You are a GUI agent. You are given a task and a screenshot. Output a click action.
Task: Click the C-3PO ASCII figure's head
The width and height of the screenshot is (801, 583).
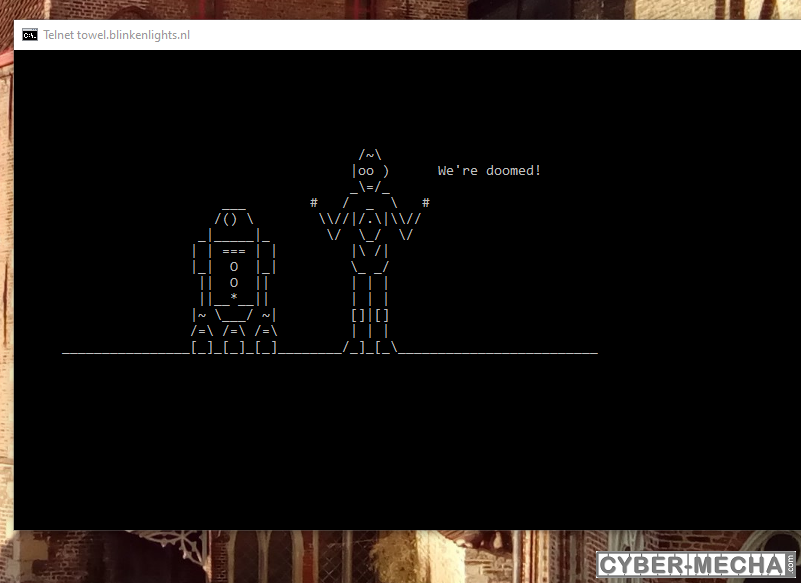370,171
